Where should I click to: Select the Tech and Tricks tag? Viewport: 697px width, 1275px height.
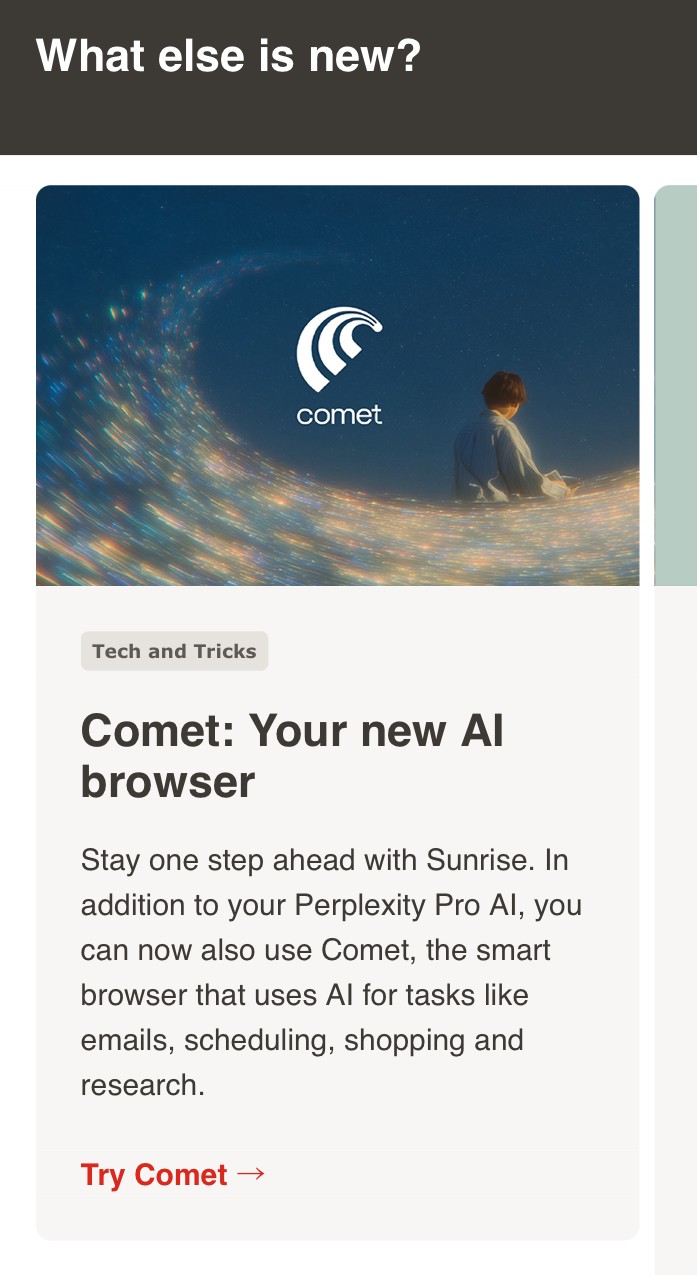click(174, 651)
